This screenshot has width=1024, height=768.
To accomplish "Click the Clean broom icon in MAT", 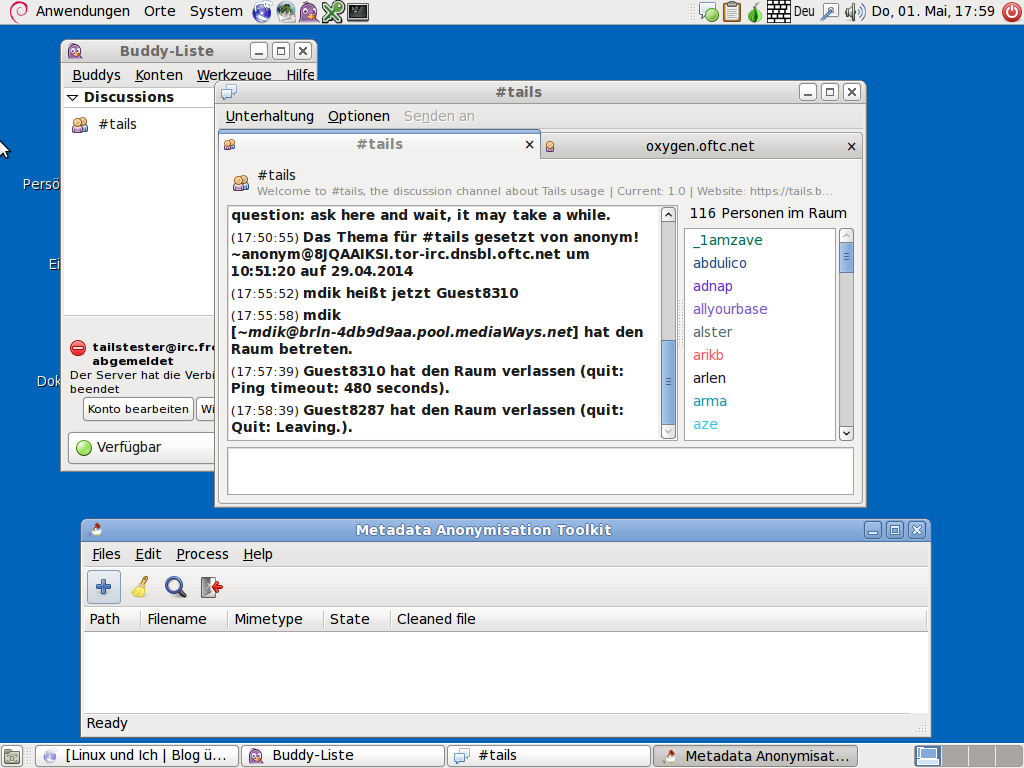I will (x=140, y=587).
